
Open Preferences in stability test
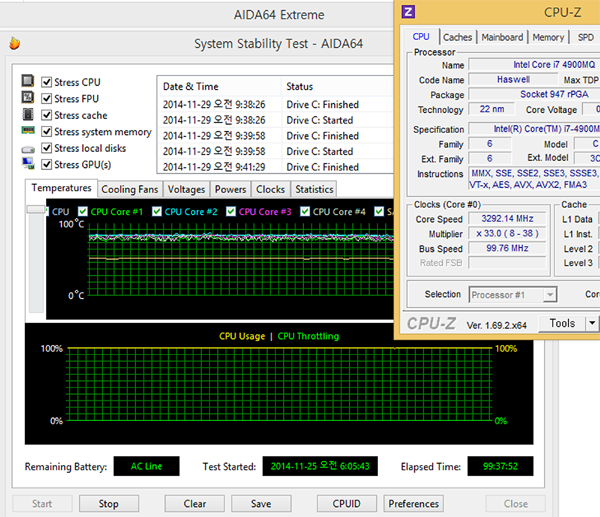414,504
